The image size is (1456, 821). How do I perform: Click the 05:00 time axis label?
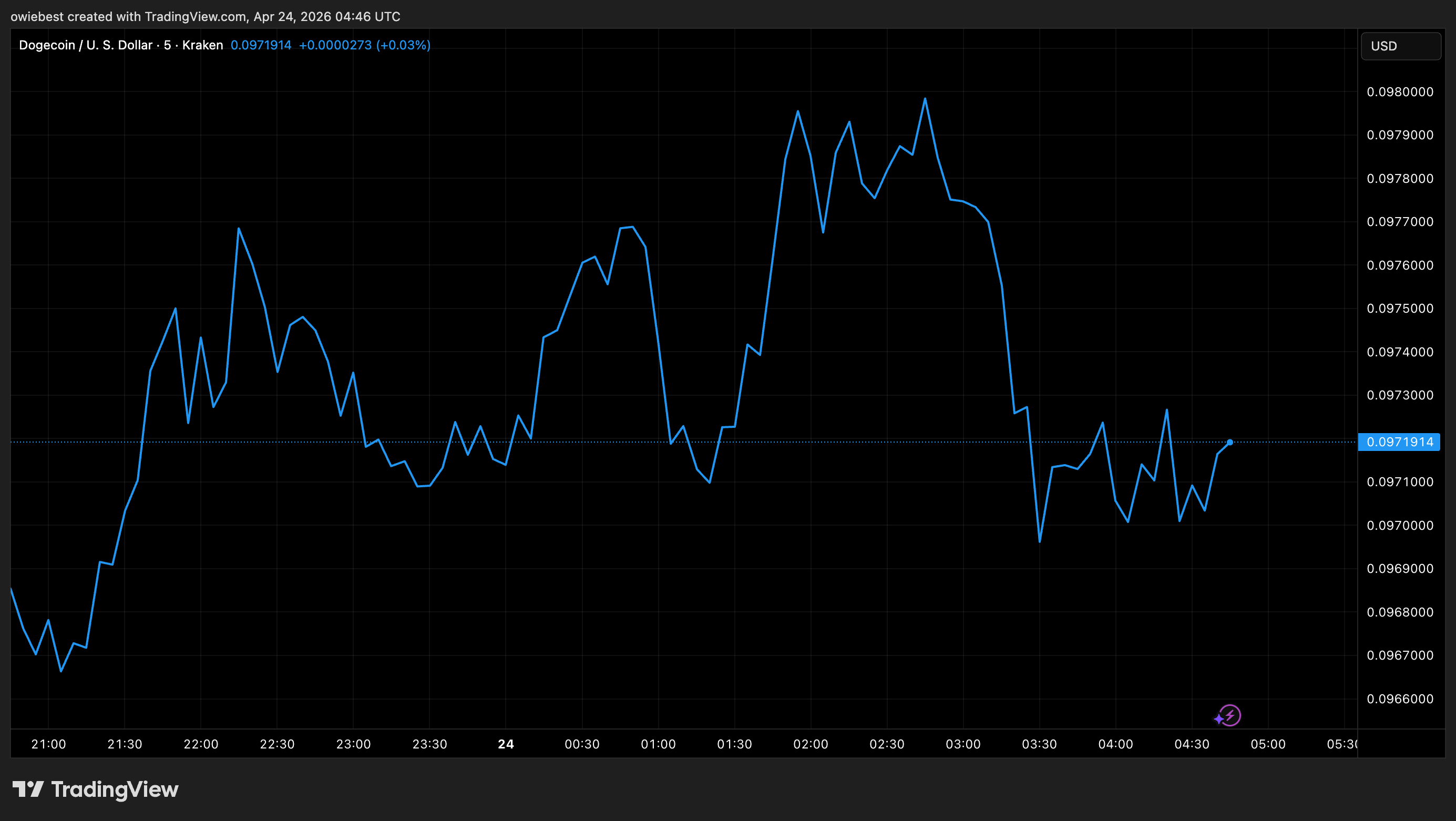click(x=1268, y=744)
